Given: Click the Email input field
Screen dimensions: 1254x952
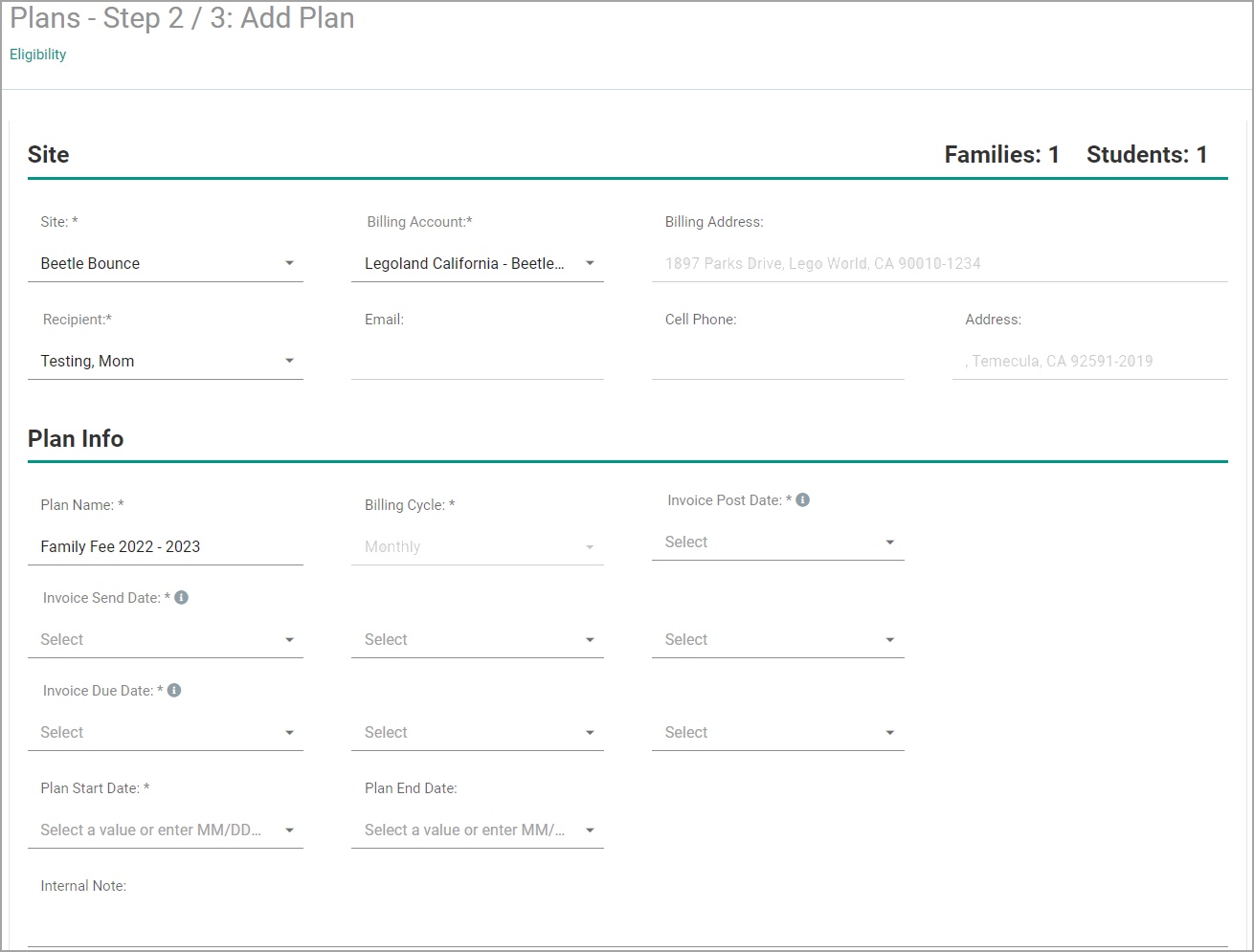Looking at the screenshot, I should click(x=478, y=361).
